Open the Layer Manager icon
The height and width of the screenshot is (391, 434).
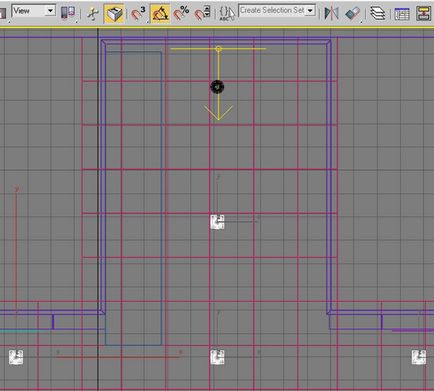(377, 13)
